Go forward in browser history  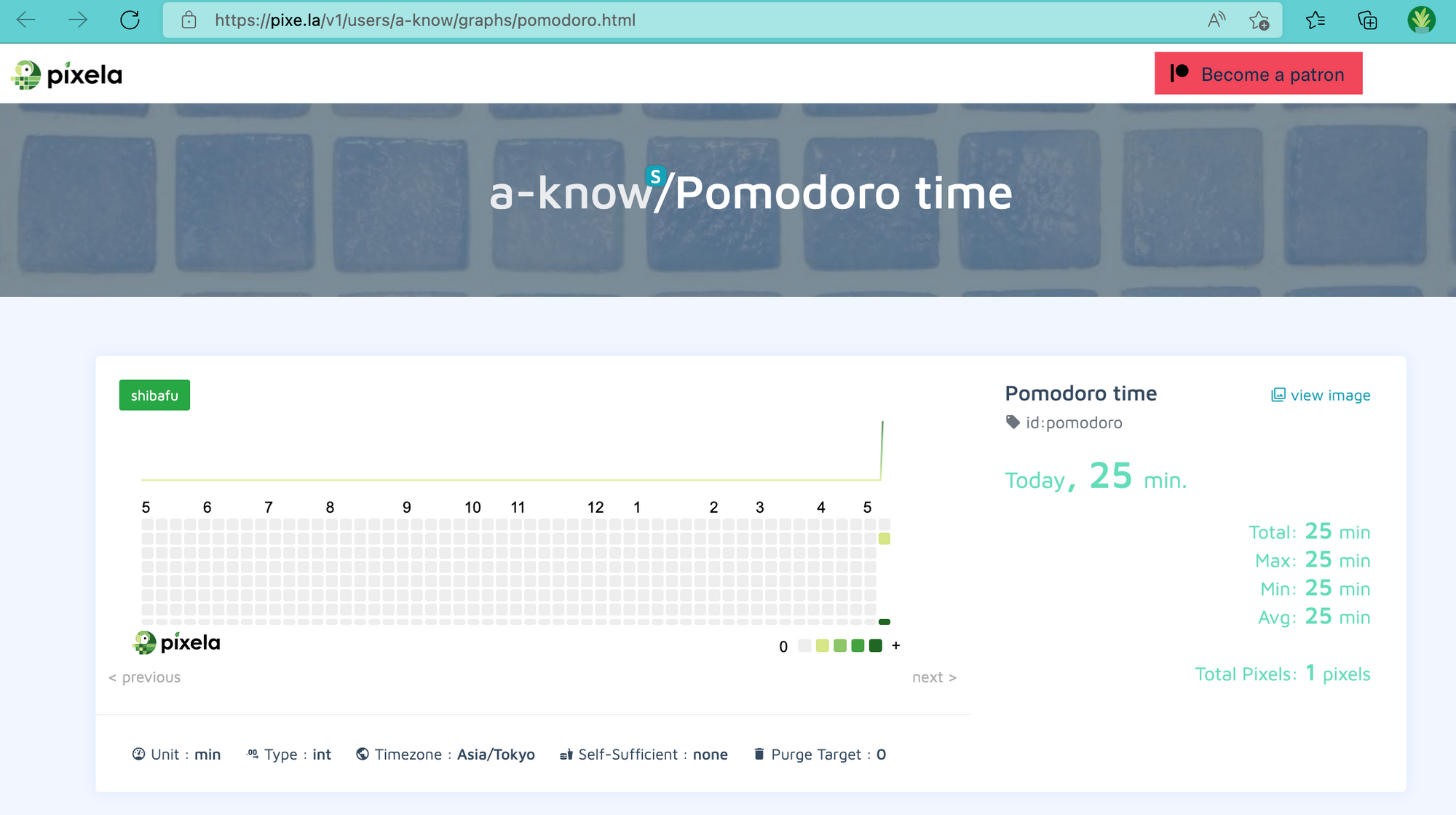click(x=77, y=20)
